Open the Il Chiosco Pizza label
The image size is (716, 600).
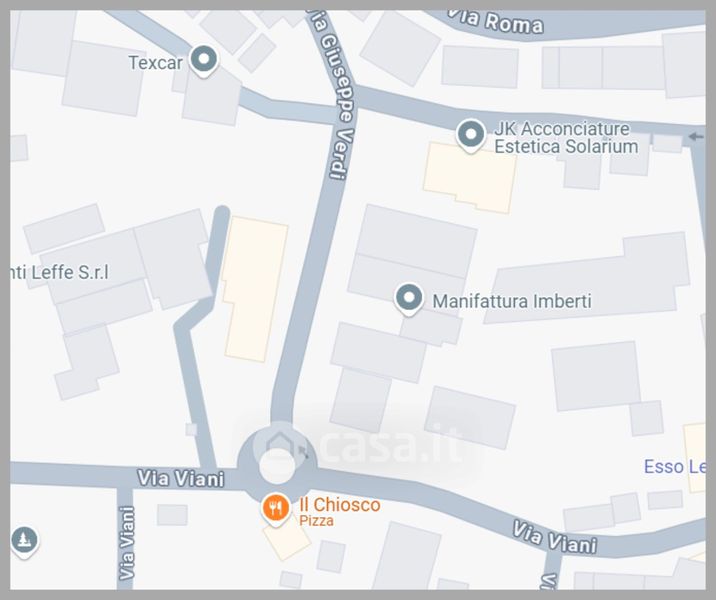coord(340,511)
